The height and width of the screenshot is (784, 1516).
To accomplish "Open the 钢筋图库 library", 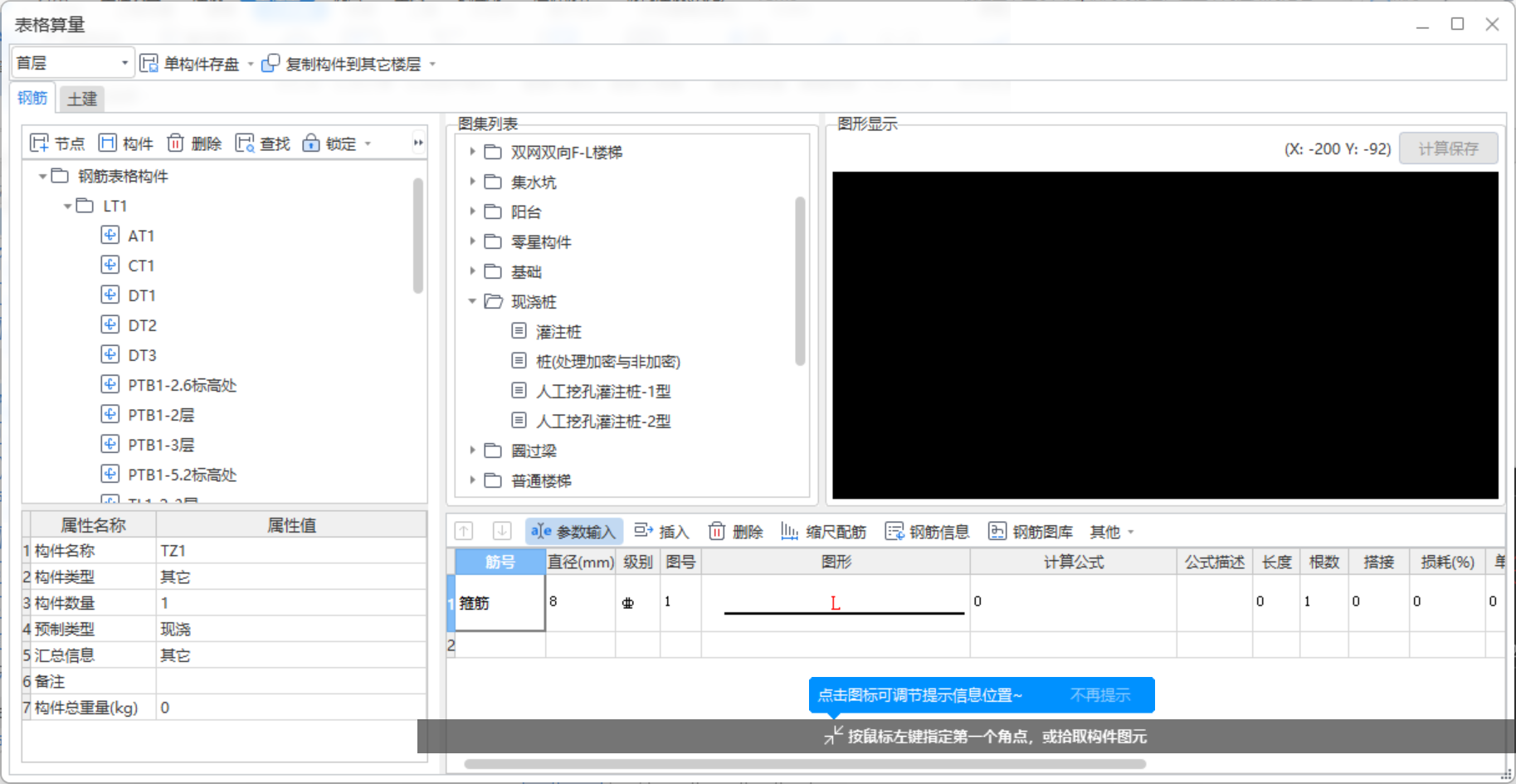I will (x=1031, y=531).
